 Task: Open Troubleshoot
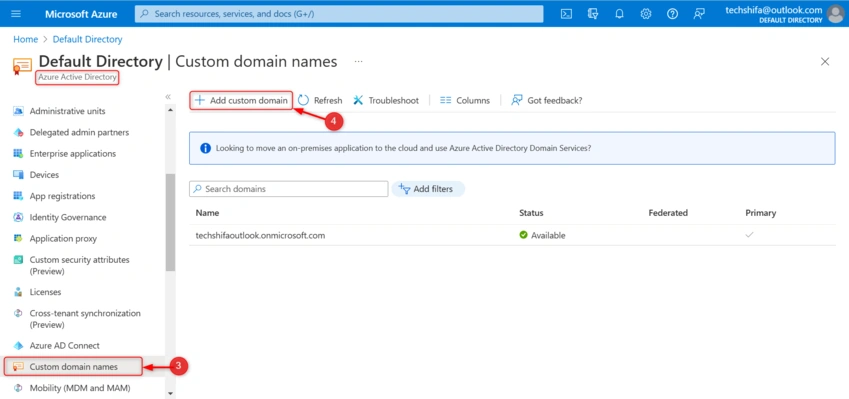[386, 100]
